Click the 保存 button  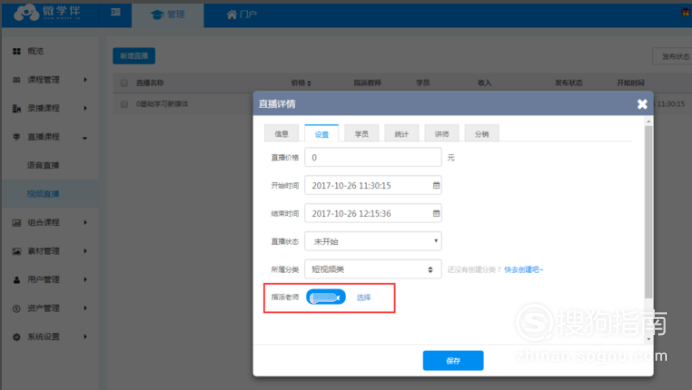pos(453,360)
